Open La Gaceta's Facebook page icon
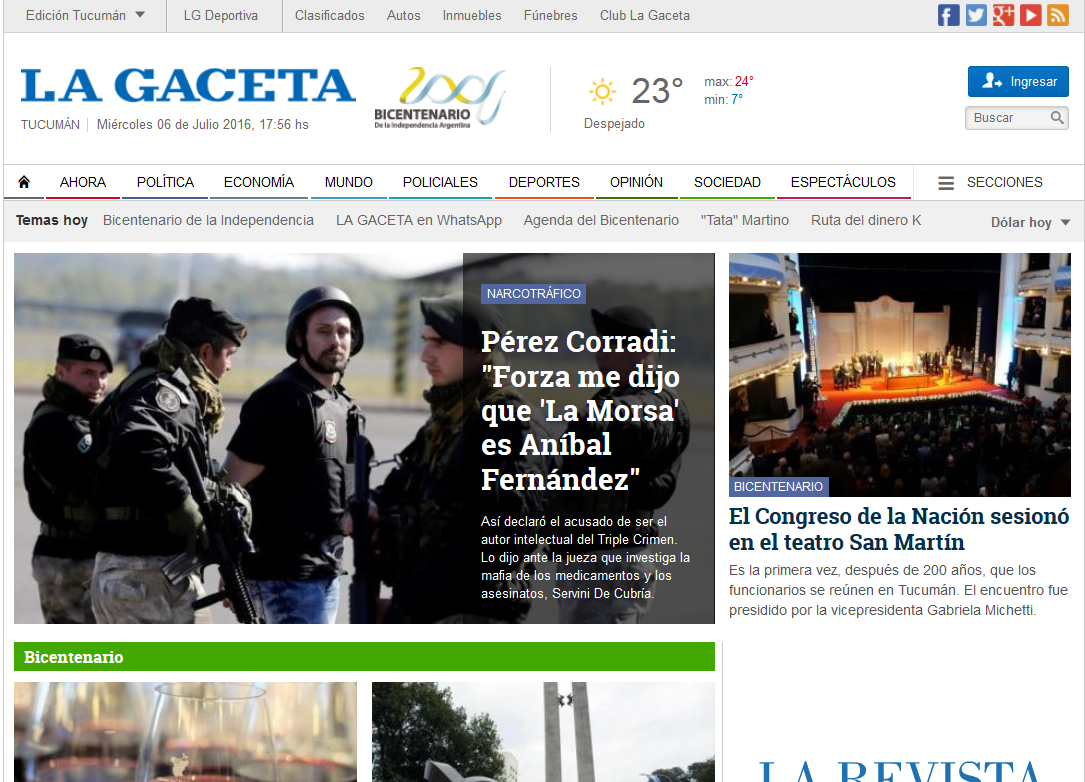The height and width of the screenshot is (782, 1085). pyautogui.click(x=948, y=15)
